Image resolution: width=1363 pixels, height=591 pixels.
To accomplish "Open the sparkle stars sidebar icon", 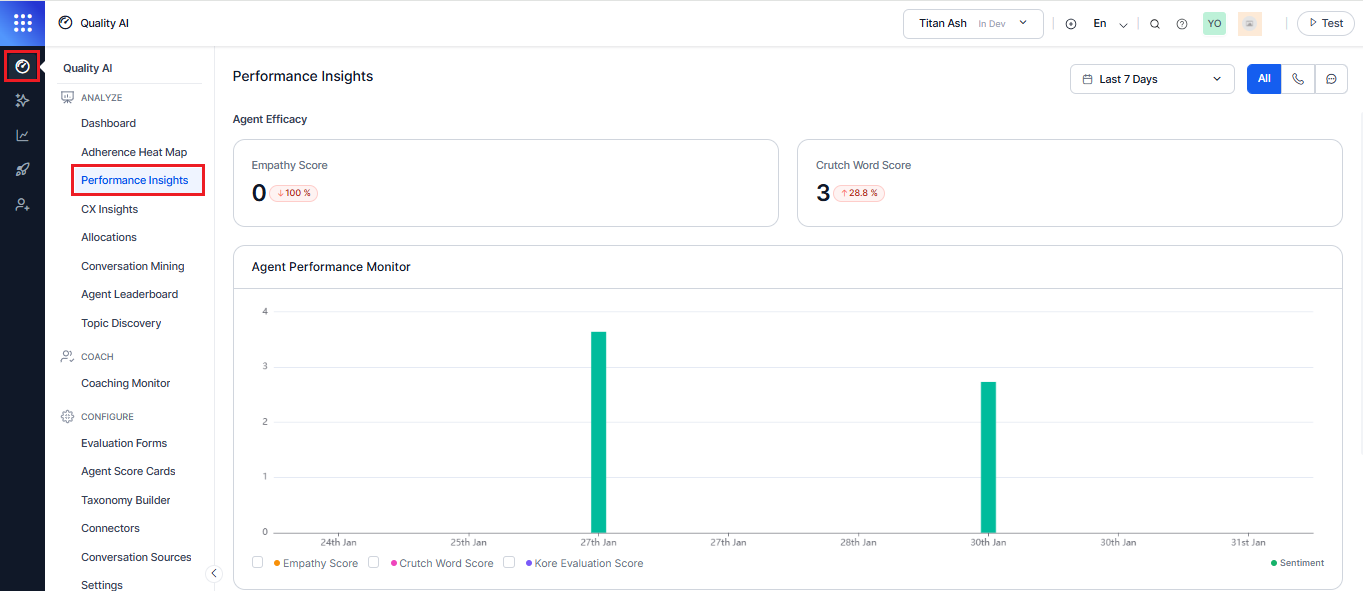I will [22, 101].
